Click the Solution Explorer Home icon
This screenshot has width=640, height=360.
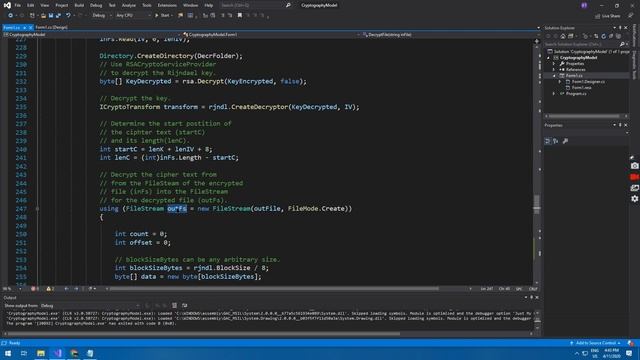[563, 36]
